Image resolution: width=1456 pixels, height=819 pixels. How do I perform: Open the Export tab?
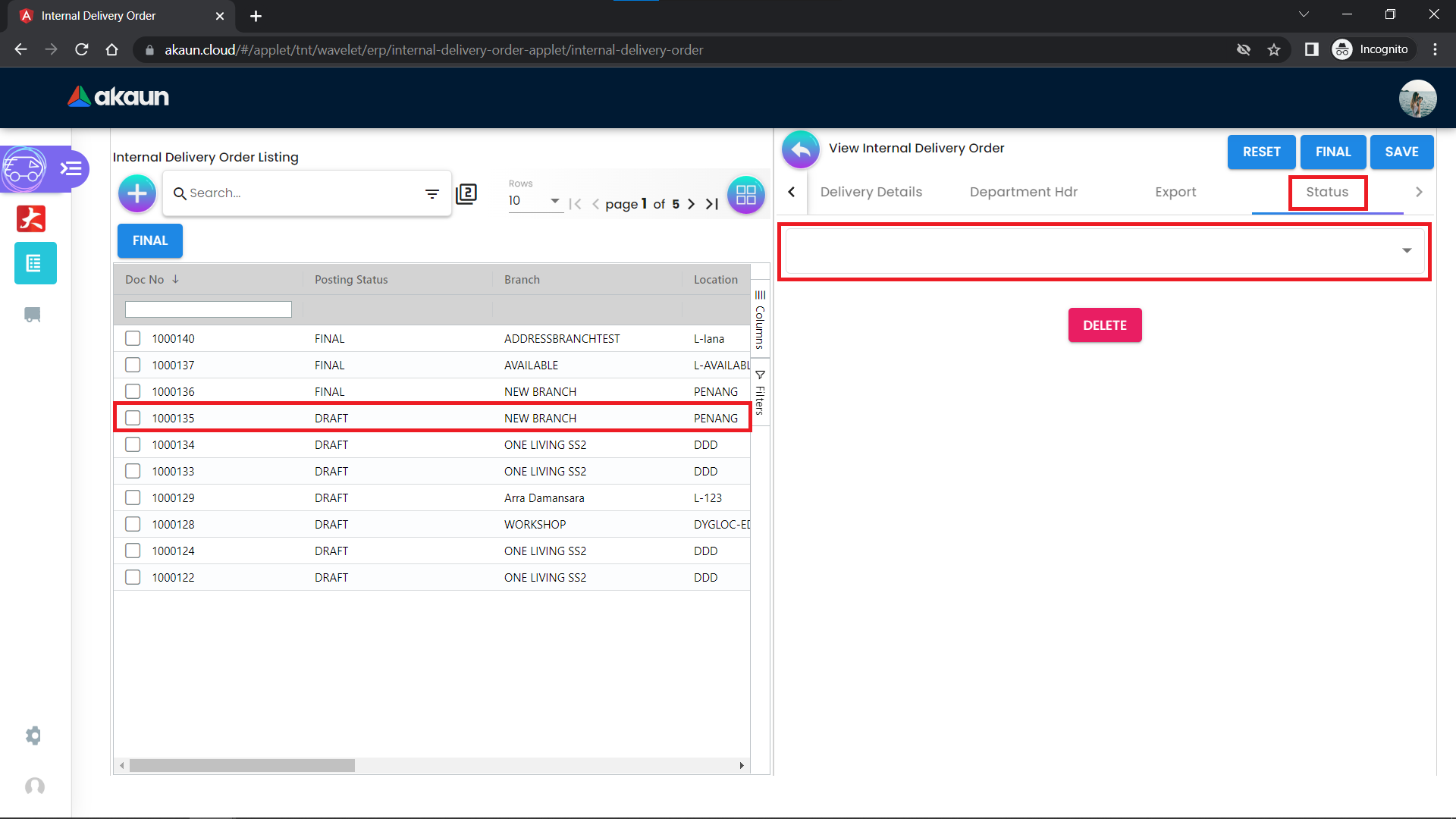1175,192
